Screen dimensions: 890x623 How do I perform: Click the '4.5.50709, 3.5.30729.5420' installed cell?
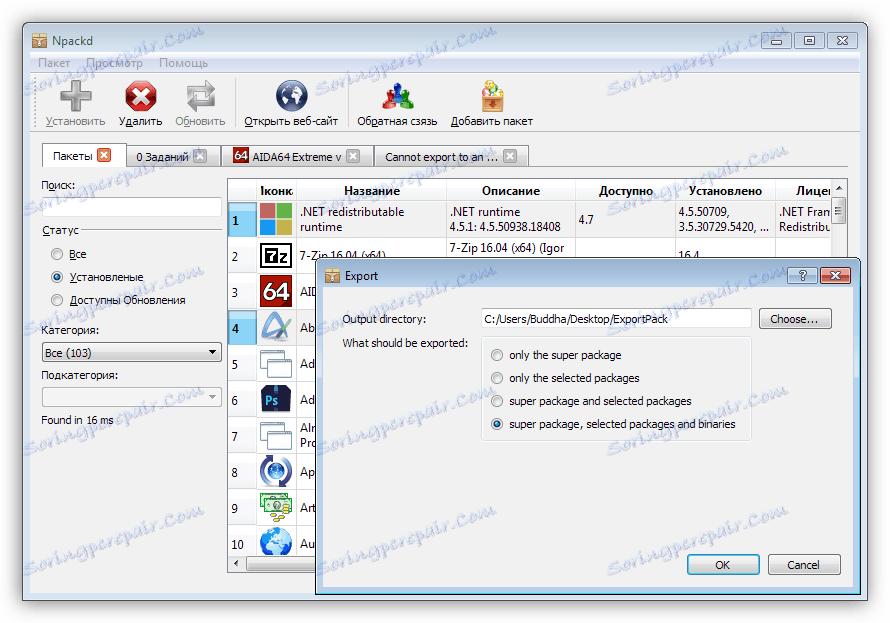pos(725,220)
